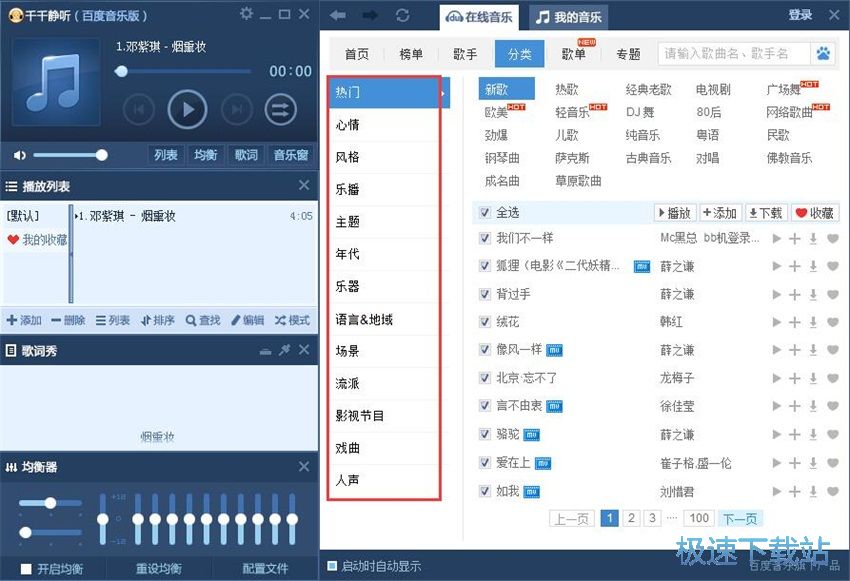Uncheck the 如我 song checkbox

(x=485, y=491)
